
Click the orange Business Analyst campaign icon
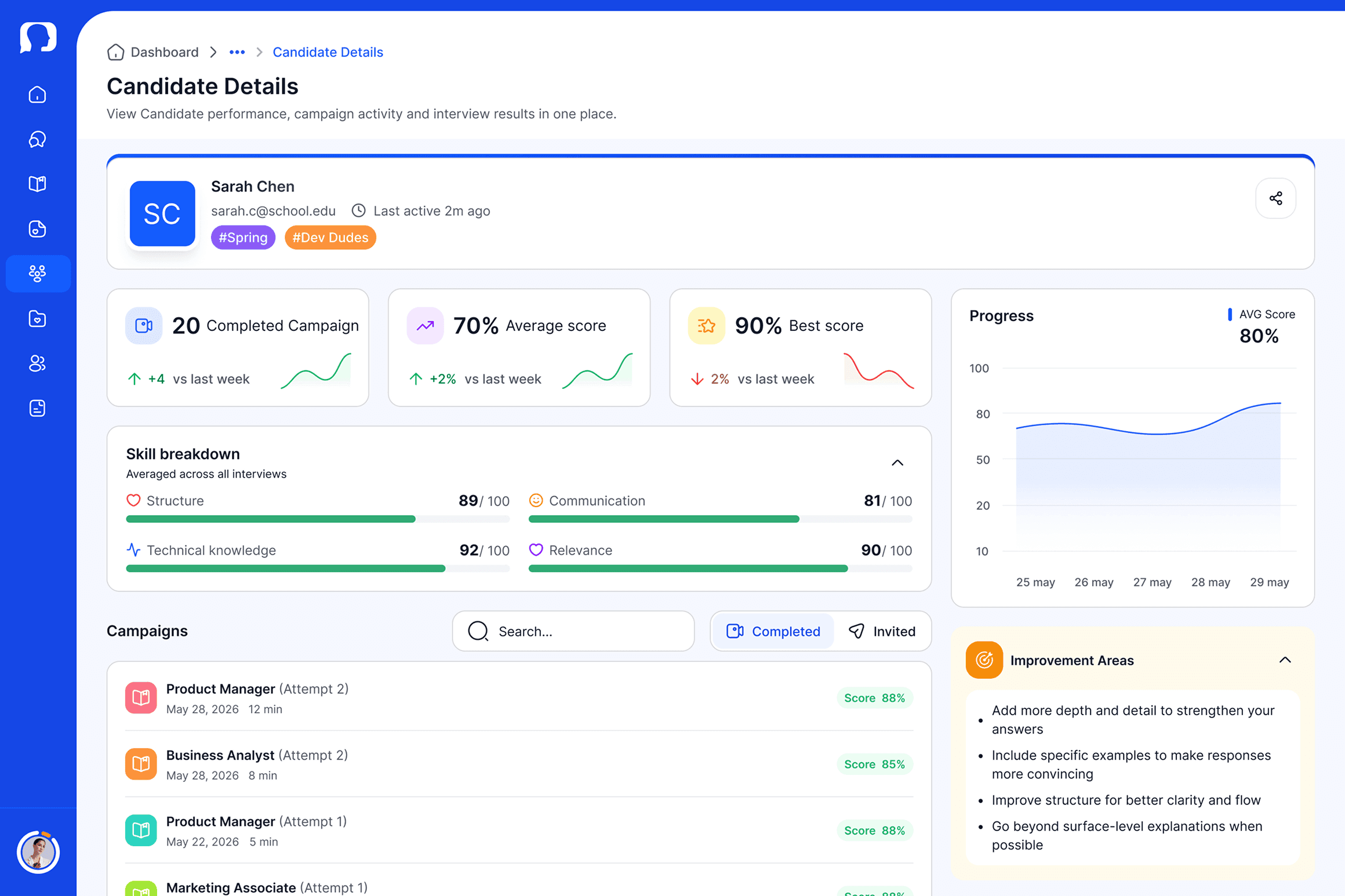141,764
